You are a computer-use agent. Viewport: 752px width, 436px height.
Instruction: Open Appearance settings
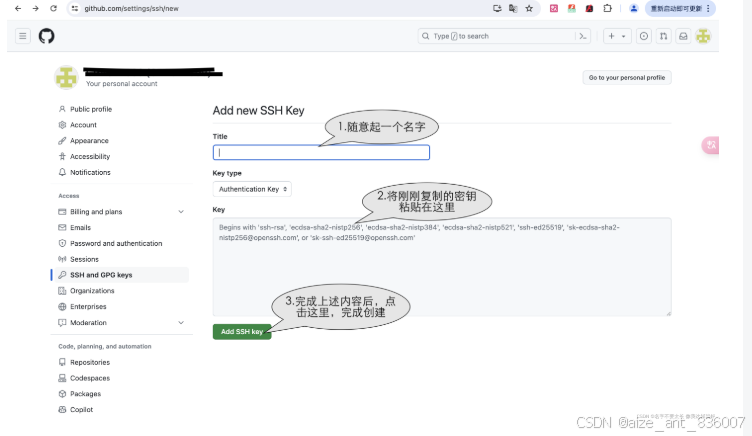click(x=89, y=141)
